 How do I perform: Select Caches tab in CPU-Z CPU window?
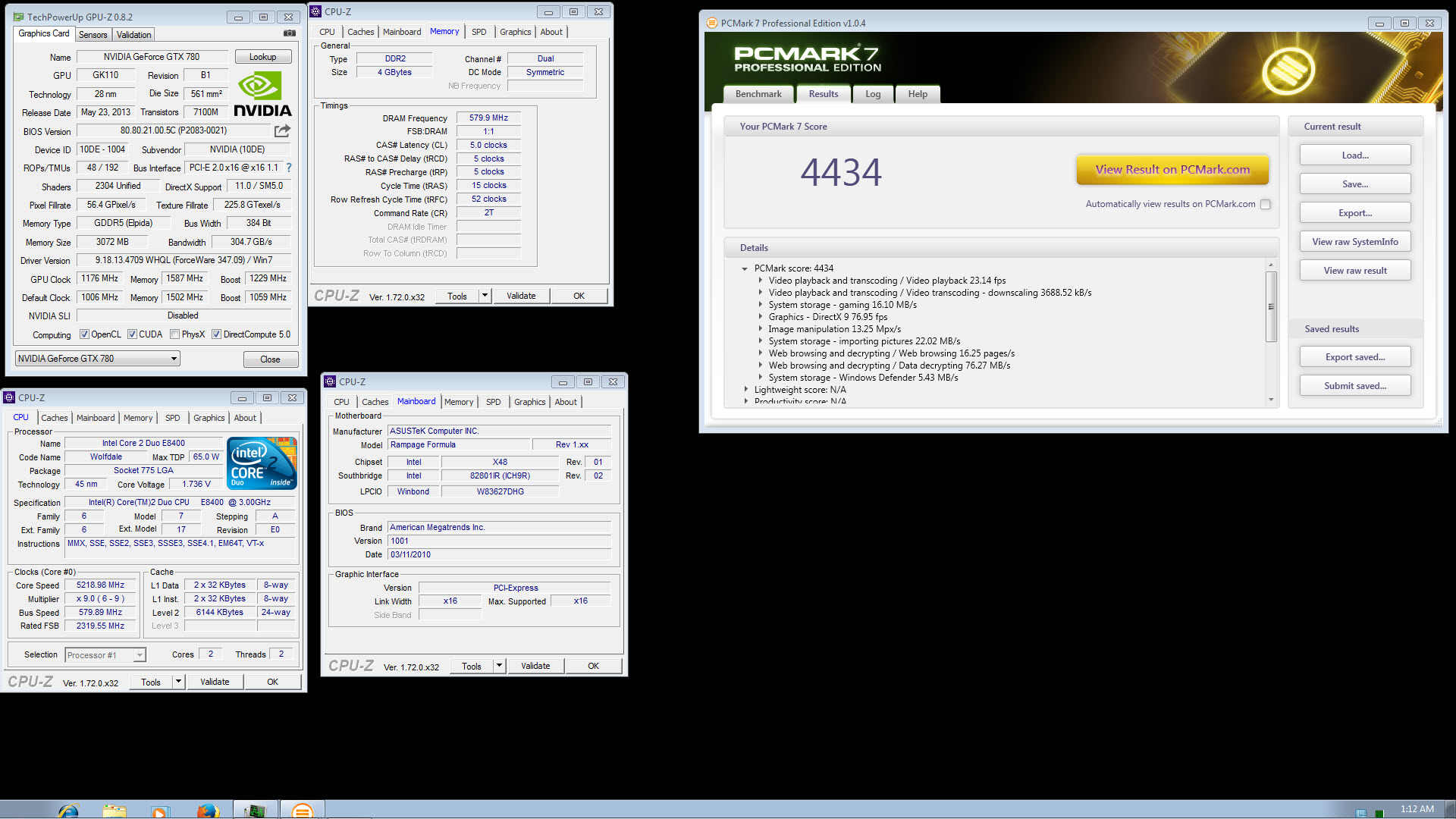(x=55, y=418)
